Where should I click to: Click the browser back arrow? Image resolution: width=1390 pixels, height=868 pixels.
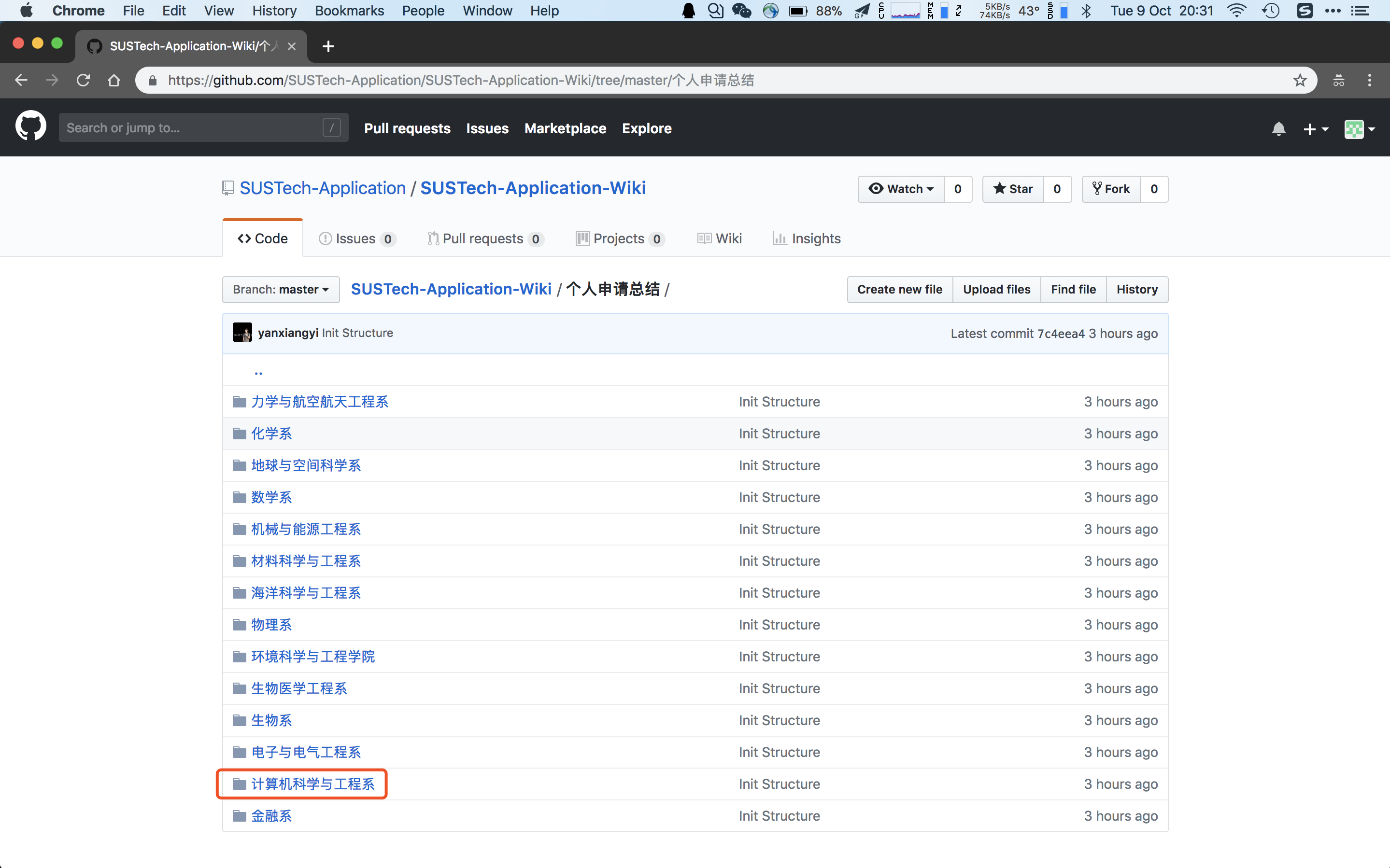coord(21,80)
